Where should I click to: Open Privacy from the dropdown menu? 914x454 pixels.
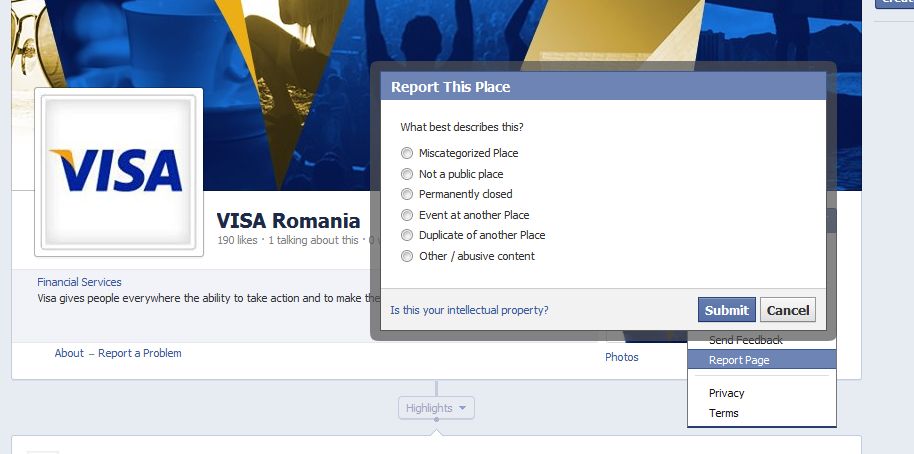coord(726,393)
